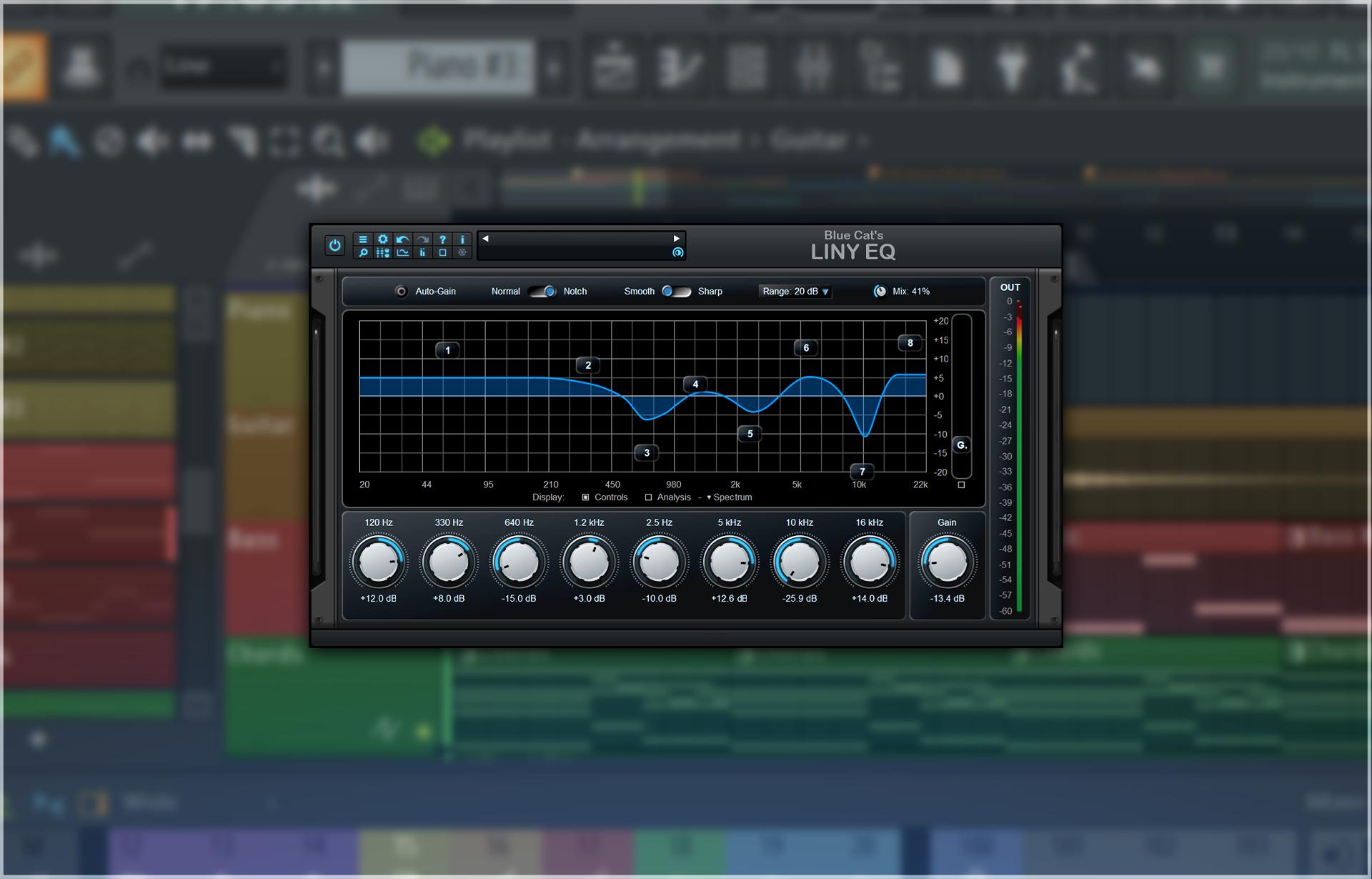
Task: Click the Auto-Gain label text
Action: point(435,292)
